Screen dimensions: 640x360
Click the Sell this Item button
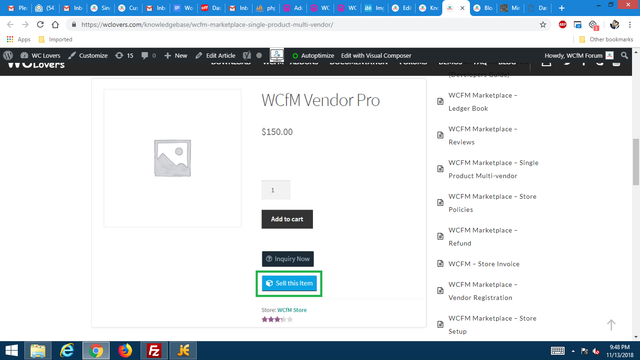point(289,283)
